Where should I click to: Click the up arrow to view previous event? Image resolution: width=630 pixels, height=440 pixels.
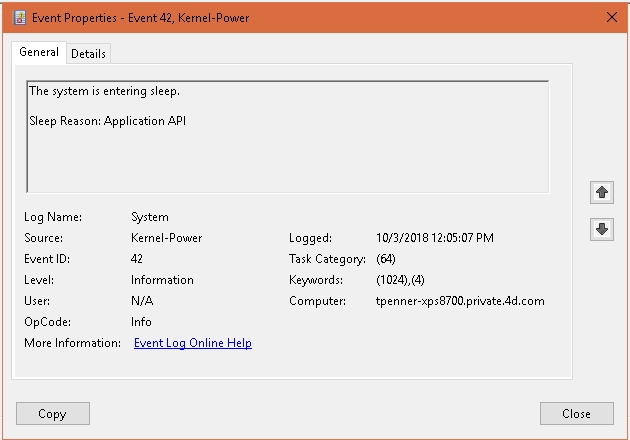click(x=602, y=191)
